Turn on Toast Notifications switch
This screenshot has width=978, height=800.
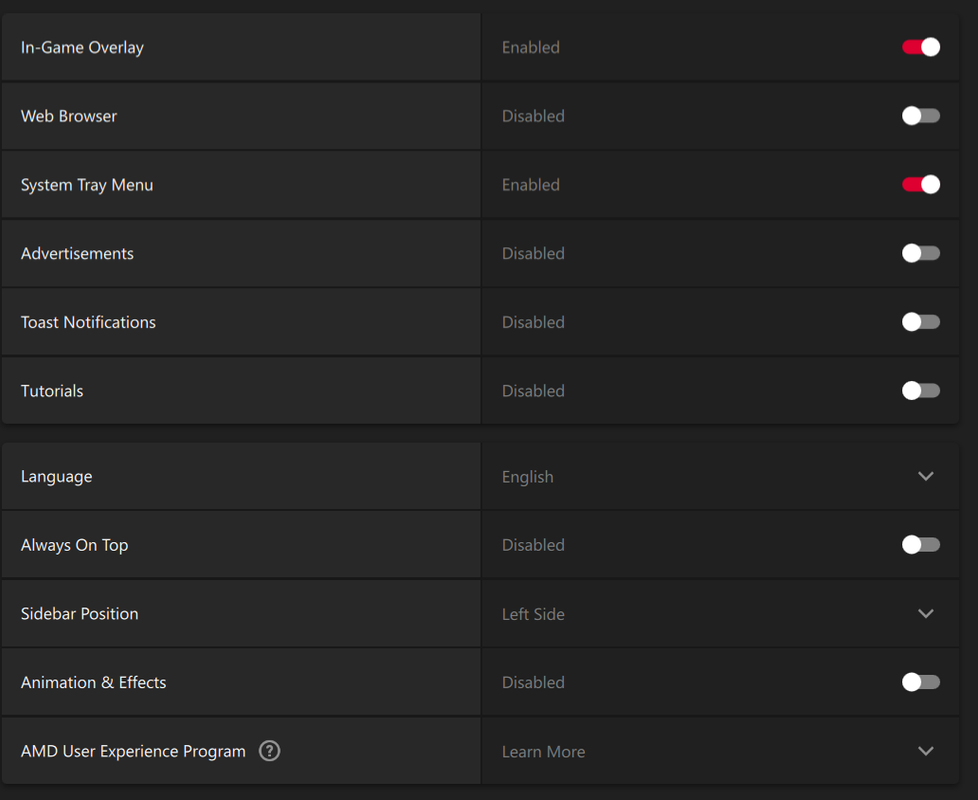[921, 322]
